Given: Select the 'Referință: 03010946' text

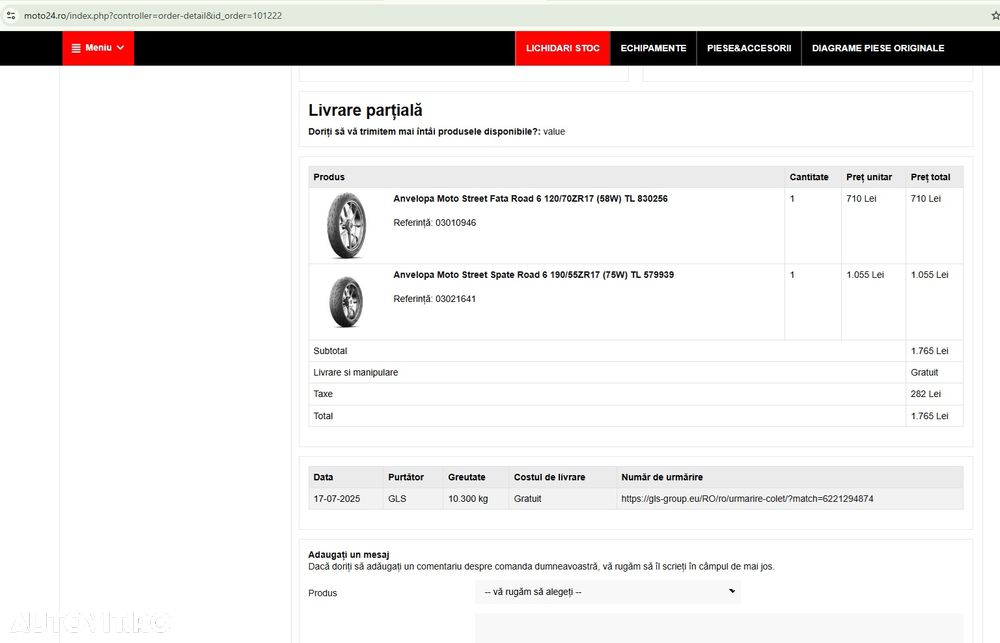Looking at the screenshot, I should (434, 223).
